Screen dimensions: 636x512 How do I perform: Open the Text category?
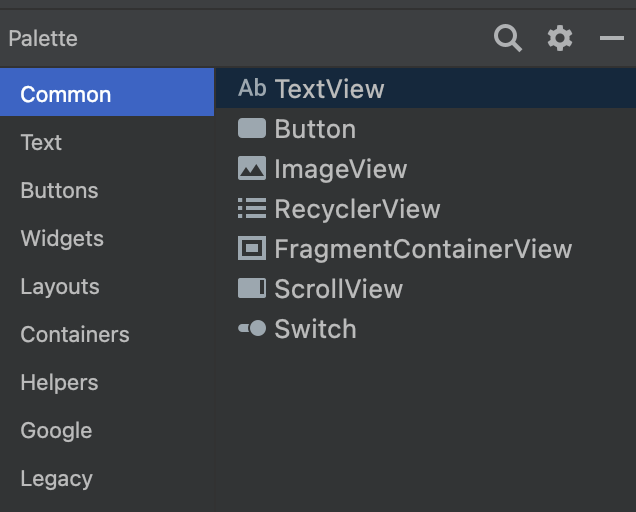pos(107,142)
